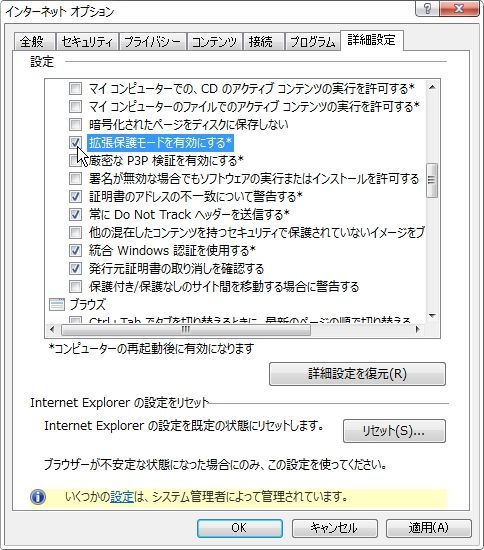
Task: Select 統合 Windows 認証を使用する* text
Action: click(172, 250)
